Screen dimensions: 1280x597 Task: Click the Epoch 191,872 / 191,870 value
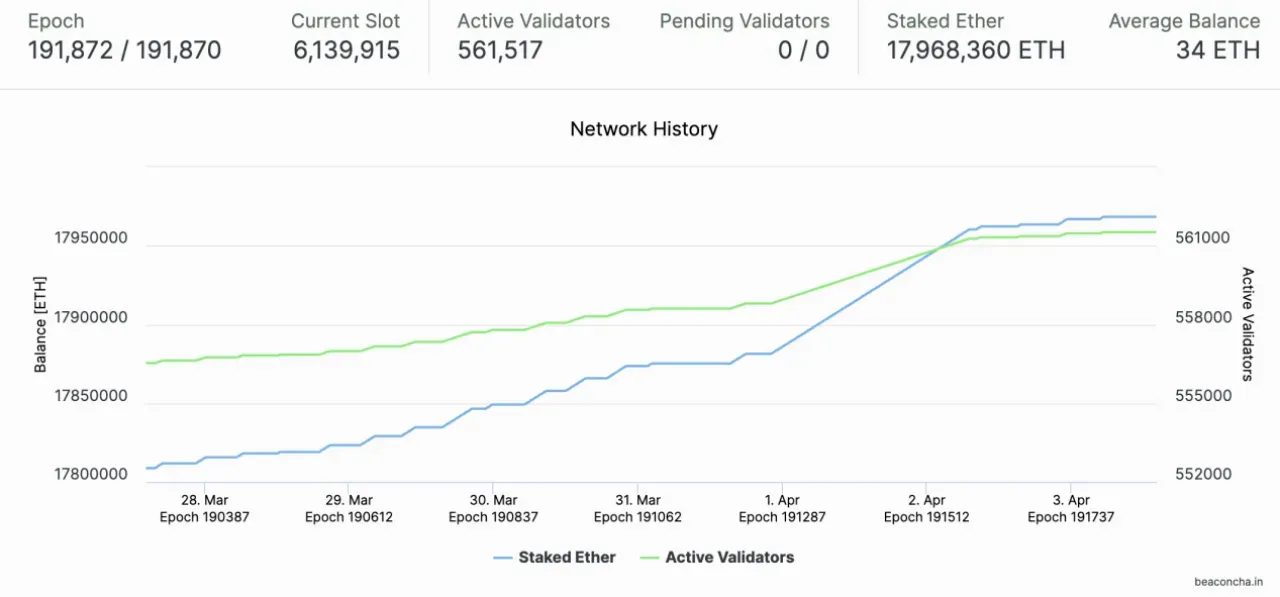(x=125, y=50)
